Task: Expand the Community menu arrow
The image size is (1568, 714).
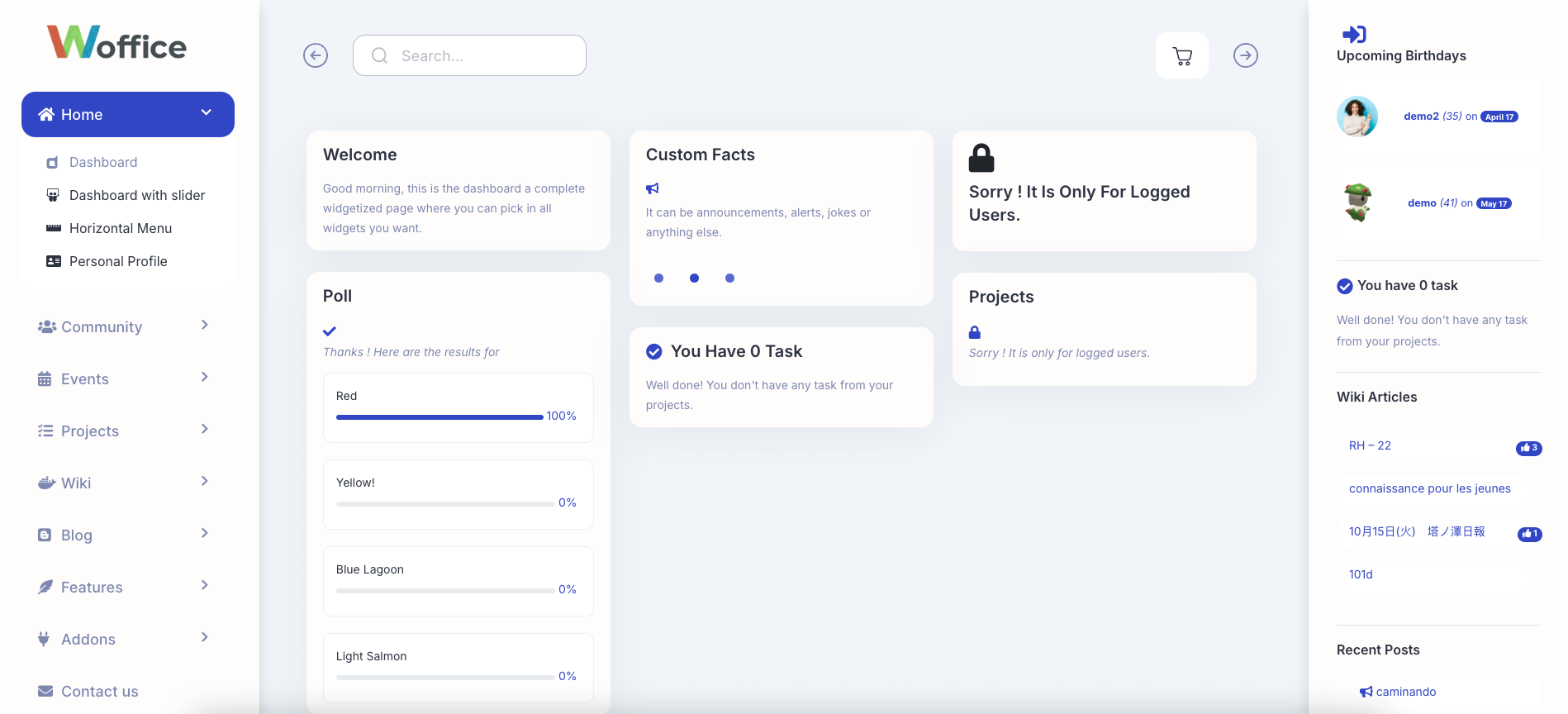Action: click(205, 325)
